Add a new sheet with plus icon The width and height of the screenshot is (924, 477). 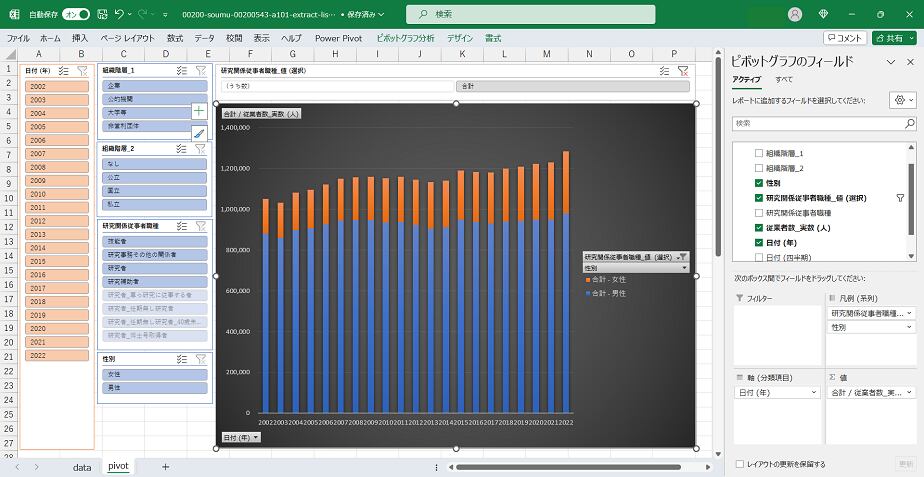(x=166, y=467)
